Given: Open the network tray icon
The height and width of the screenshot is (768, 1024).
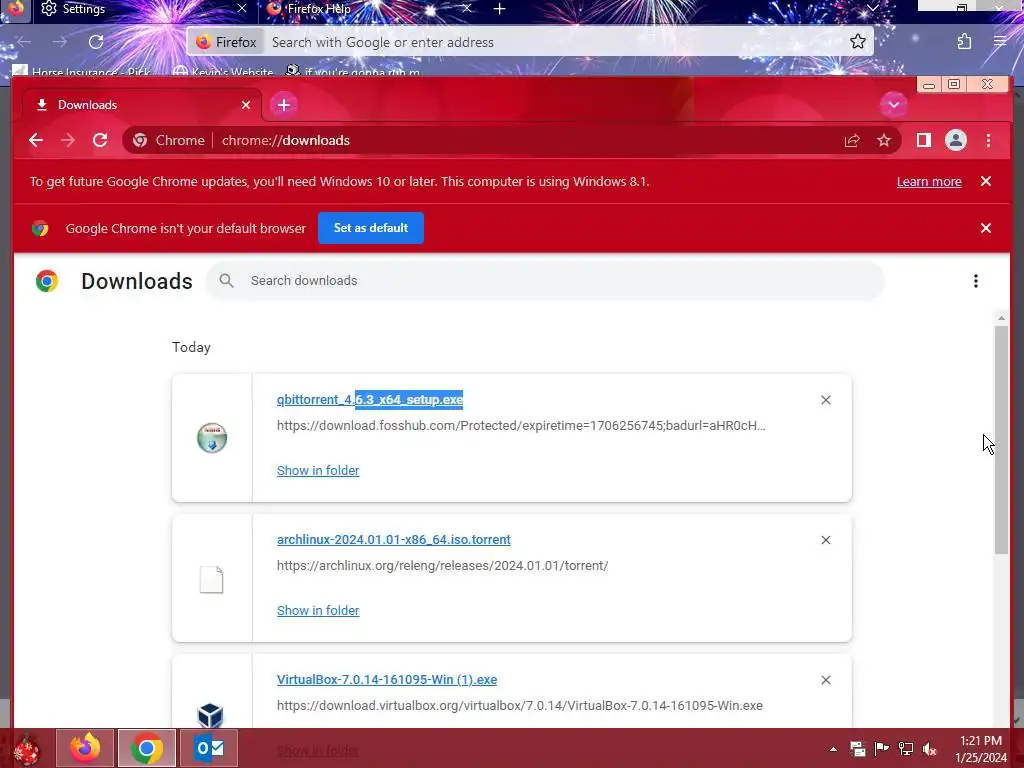Looking at the screenshot, I should [906, 749].
